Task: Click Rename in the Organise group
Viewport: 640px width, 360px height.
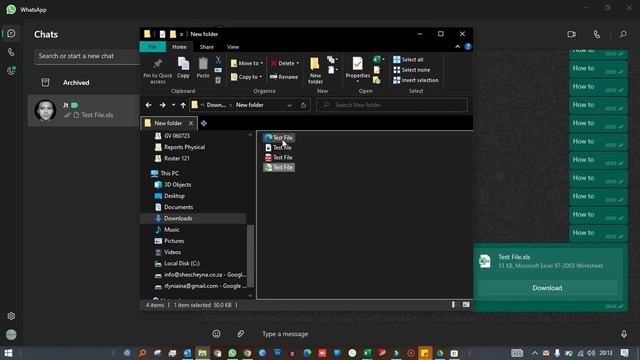Action: 284,77
